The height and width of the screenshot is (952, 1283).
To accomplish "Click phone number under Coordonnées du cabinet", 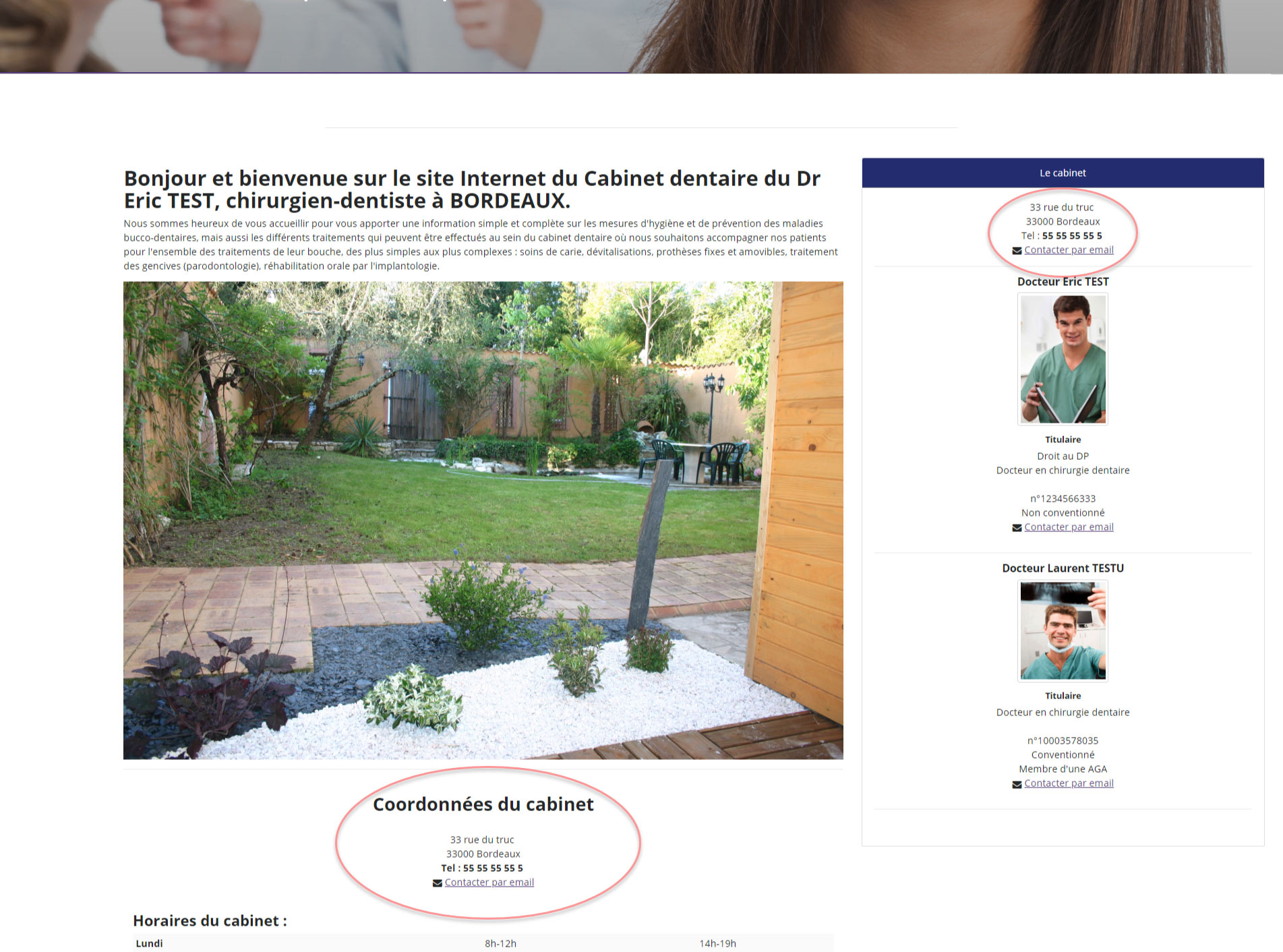I will pyautogui.click(x=492, y=868).
